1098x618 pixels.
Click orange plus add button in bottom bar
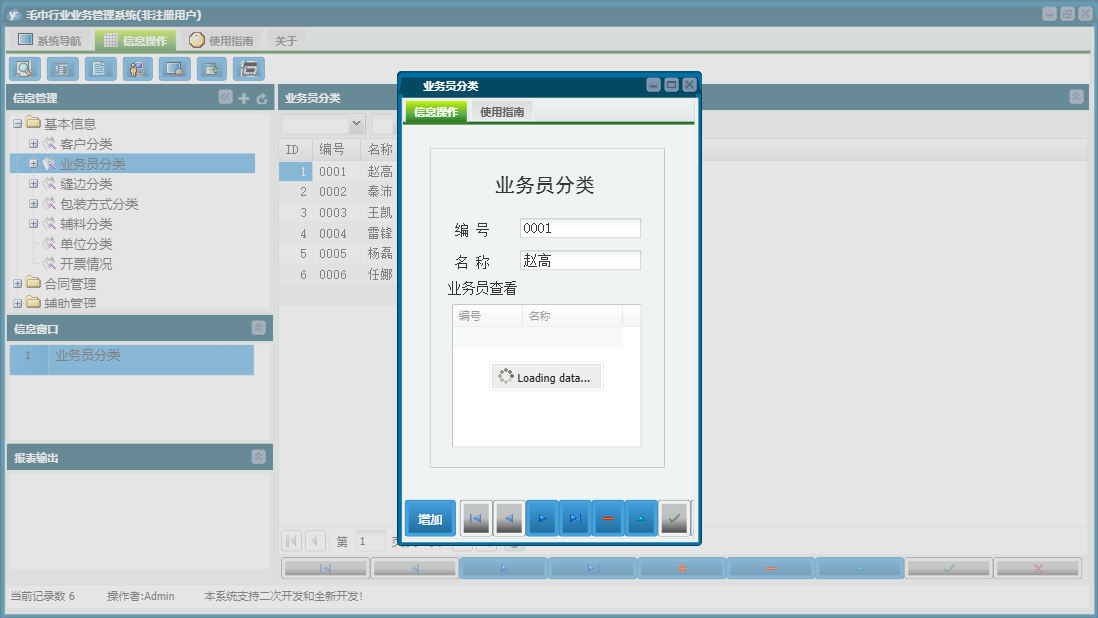pyautogui.click(x=681, y=568)
